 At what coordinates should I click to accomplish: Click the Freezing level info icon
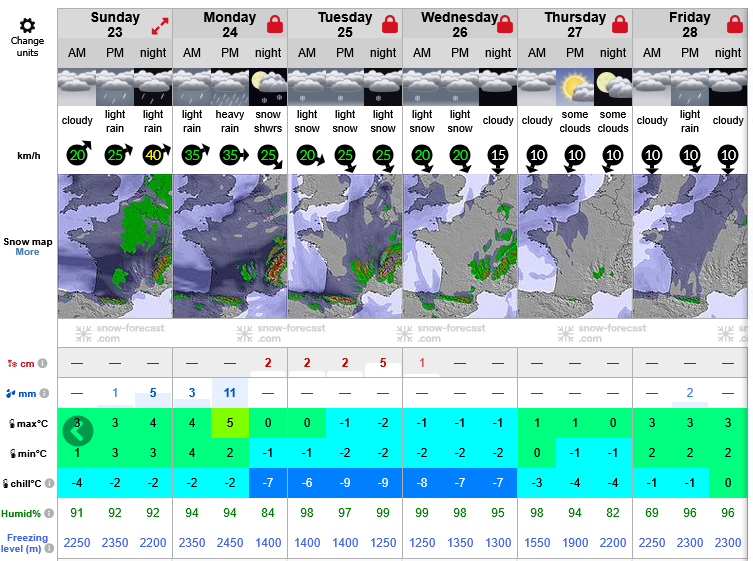coord(49,548)
